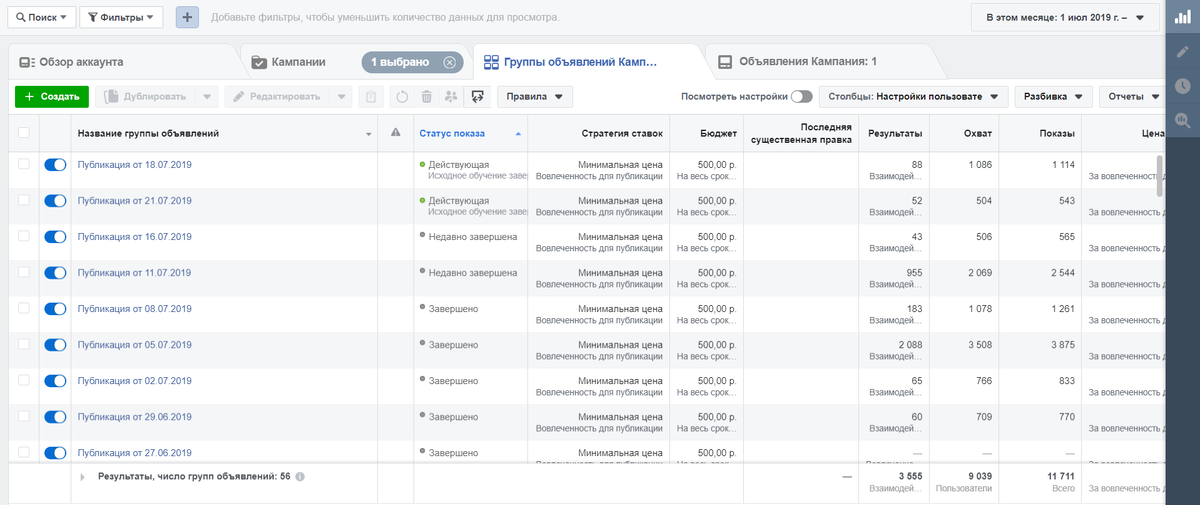
Task: Open the Правила dropdown
Action: click(x=535, y=97)
